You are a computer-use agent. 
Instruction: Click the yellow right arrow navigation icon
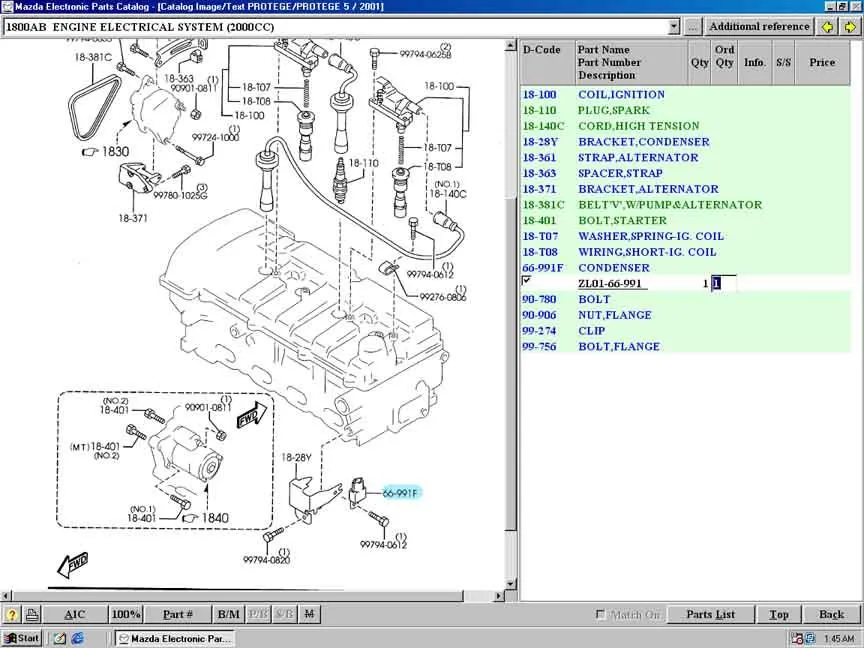tap(850, 26)
